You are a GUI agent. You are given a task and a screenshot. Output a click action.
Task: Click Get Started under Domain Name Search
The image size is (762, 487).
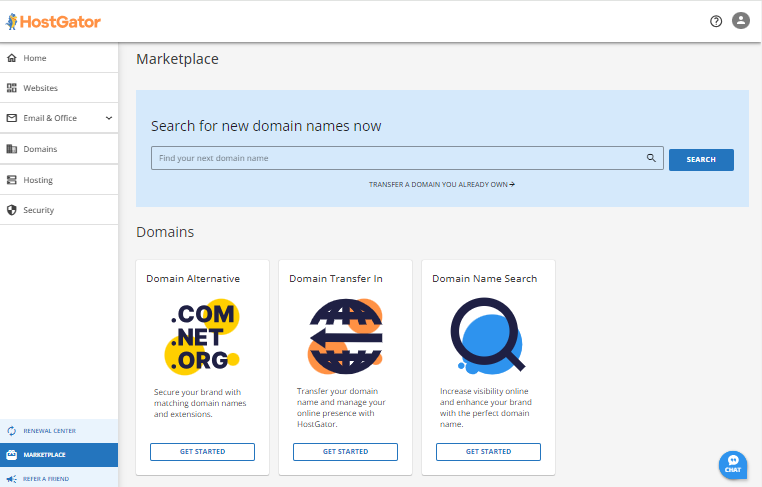[x=488, y=452]
